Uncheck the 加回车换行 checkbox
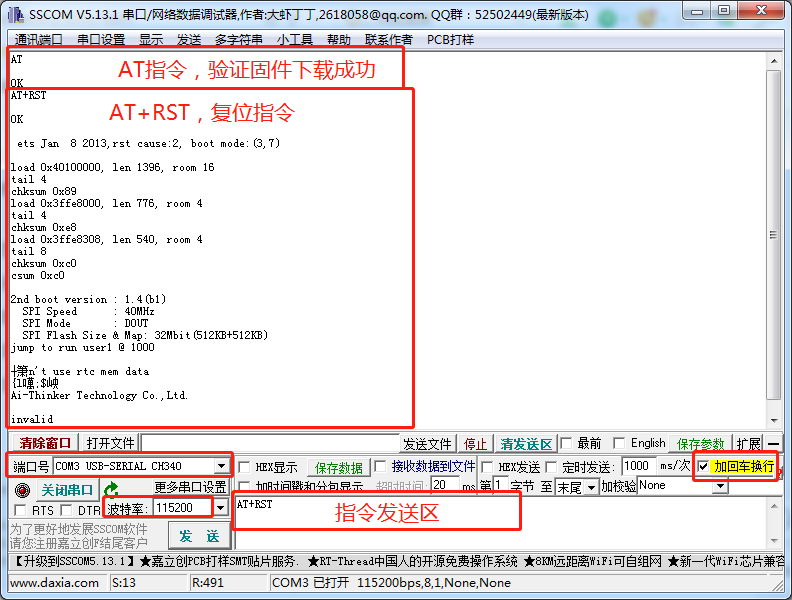792x600 pixels. pos(703,466)
